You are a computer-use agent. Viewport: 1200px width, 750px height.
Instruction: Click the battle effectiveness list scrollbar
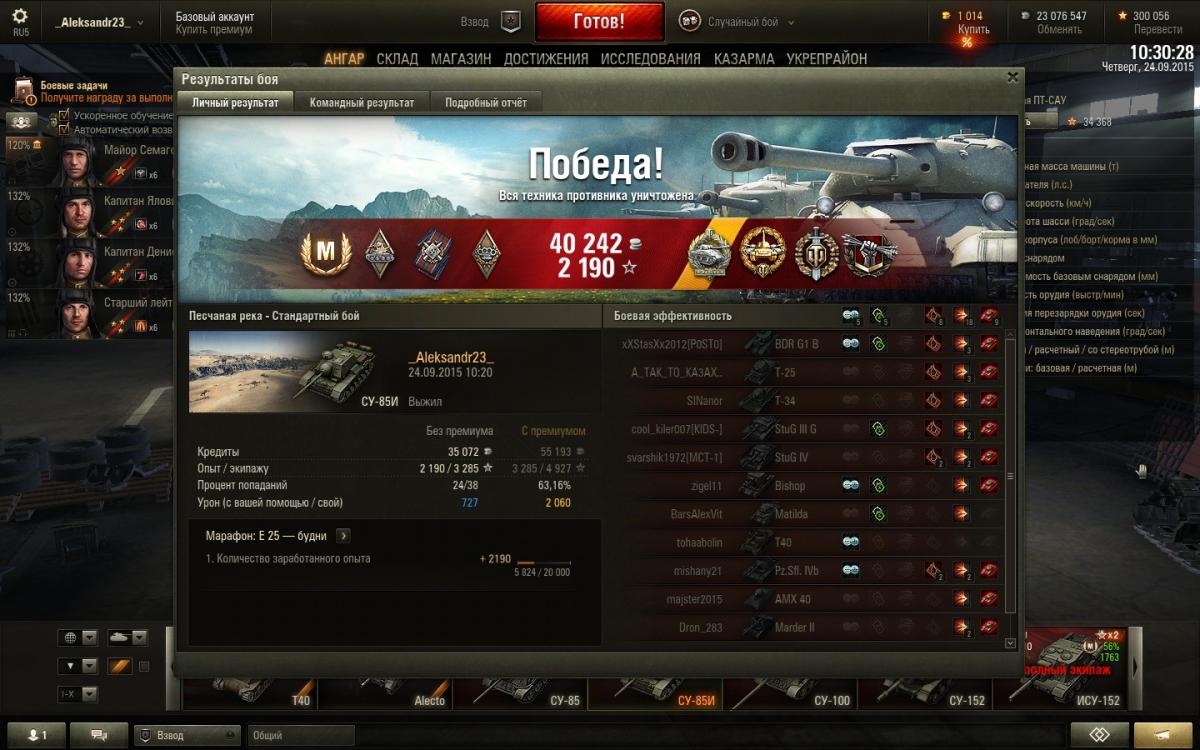(1010, 490)
